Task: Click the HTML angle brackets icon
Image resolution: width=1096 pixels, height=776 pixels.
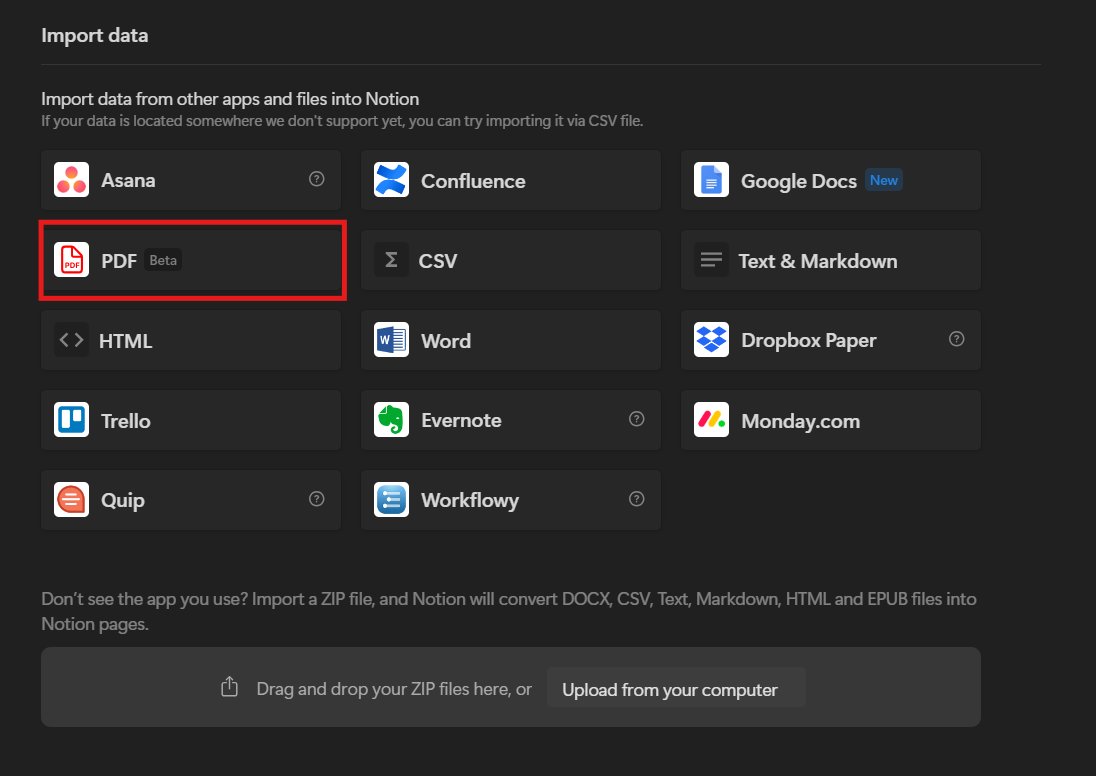Action: [71, 340]
